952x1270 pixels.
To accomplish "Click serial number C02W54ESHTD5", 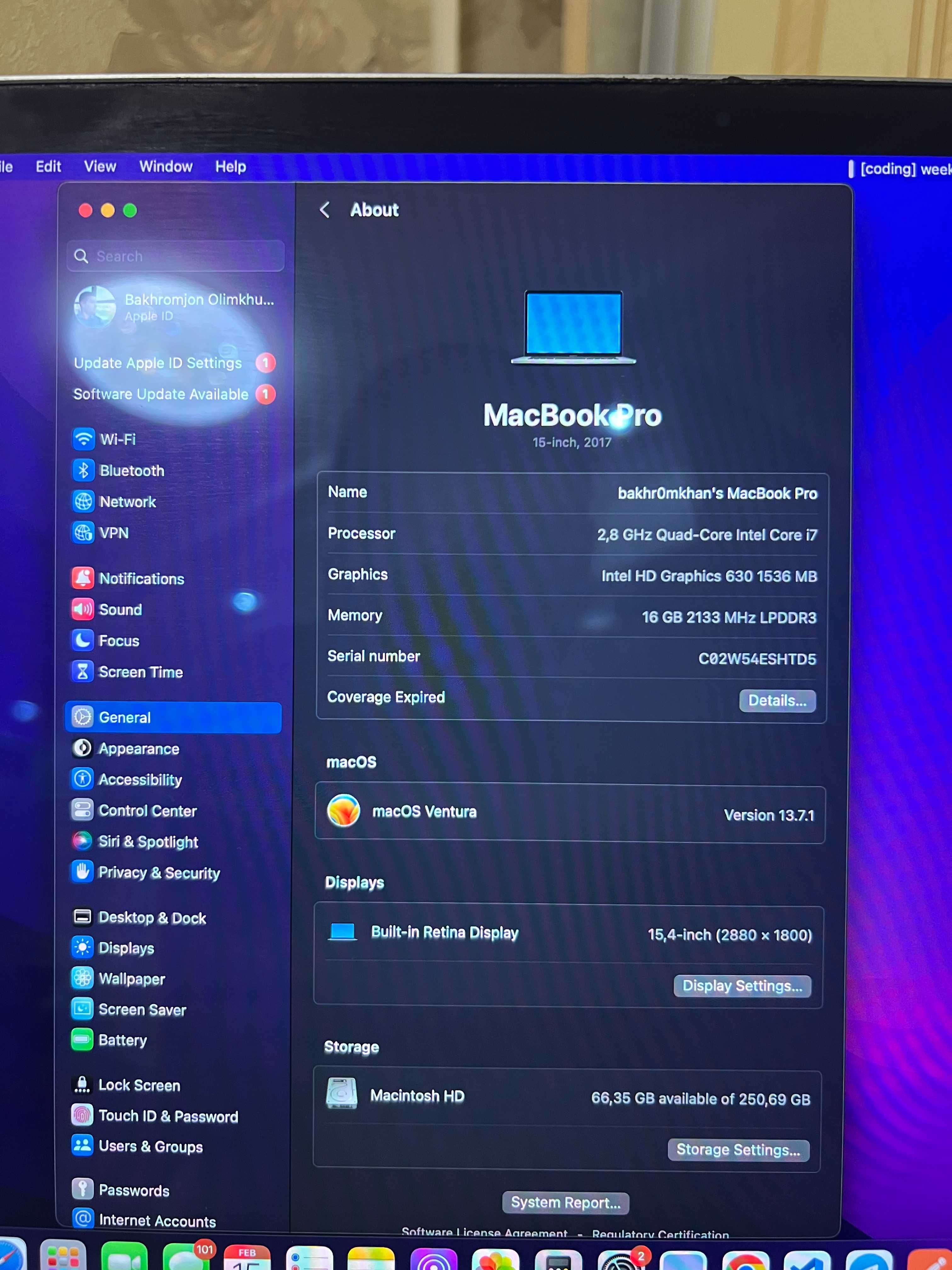I will 757,659.
